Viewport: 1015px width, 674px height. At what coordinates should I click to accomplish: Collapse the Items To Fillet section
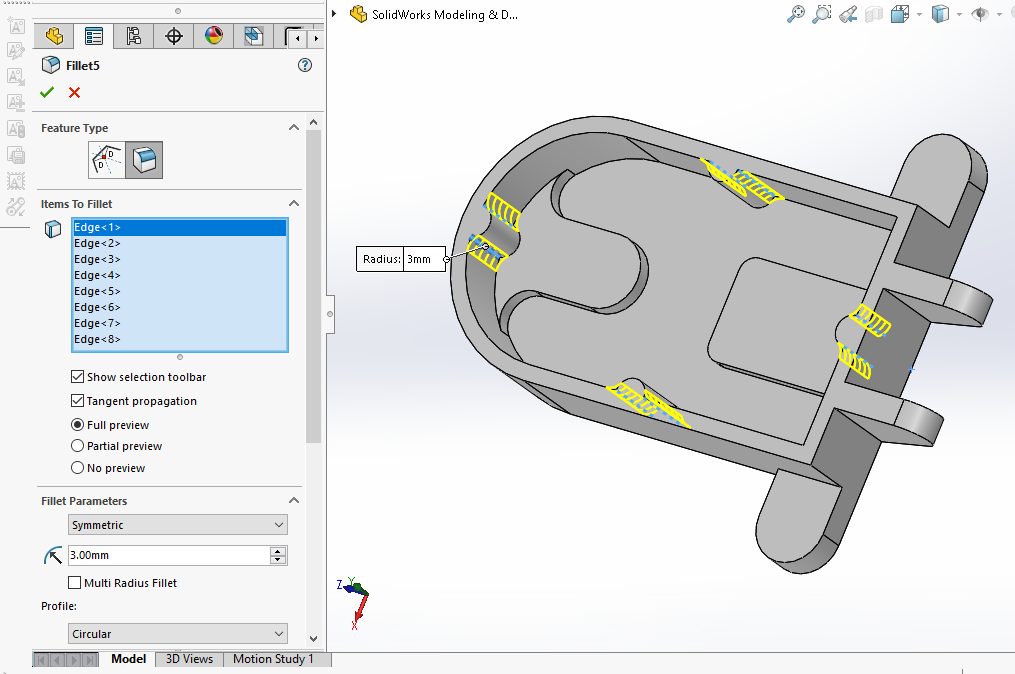tap(294, 204)
